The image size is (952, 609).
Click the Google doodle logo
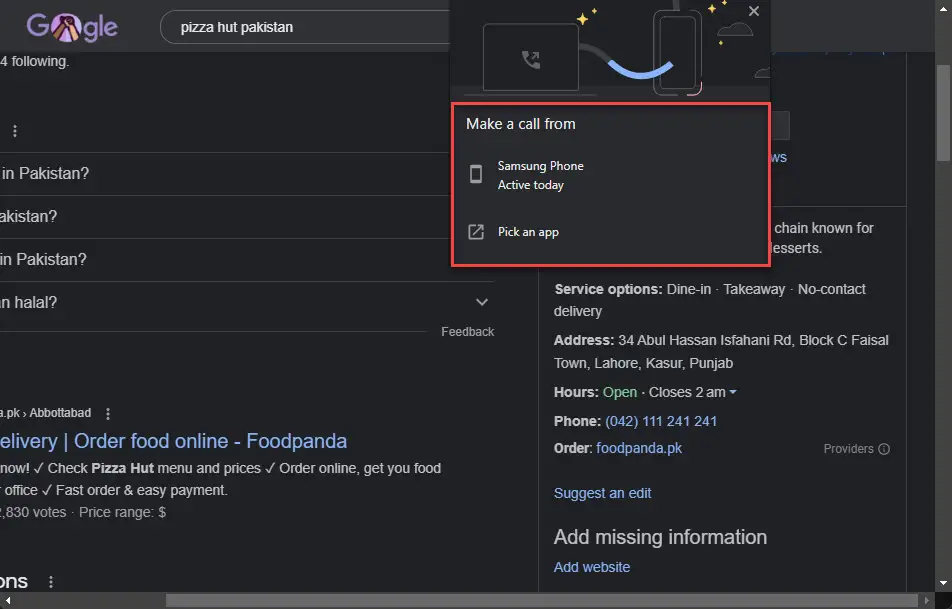tap(72, 27)
